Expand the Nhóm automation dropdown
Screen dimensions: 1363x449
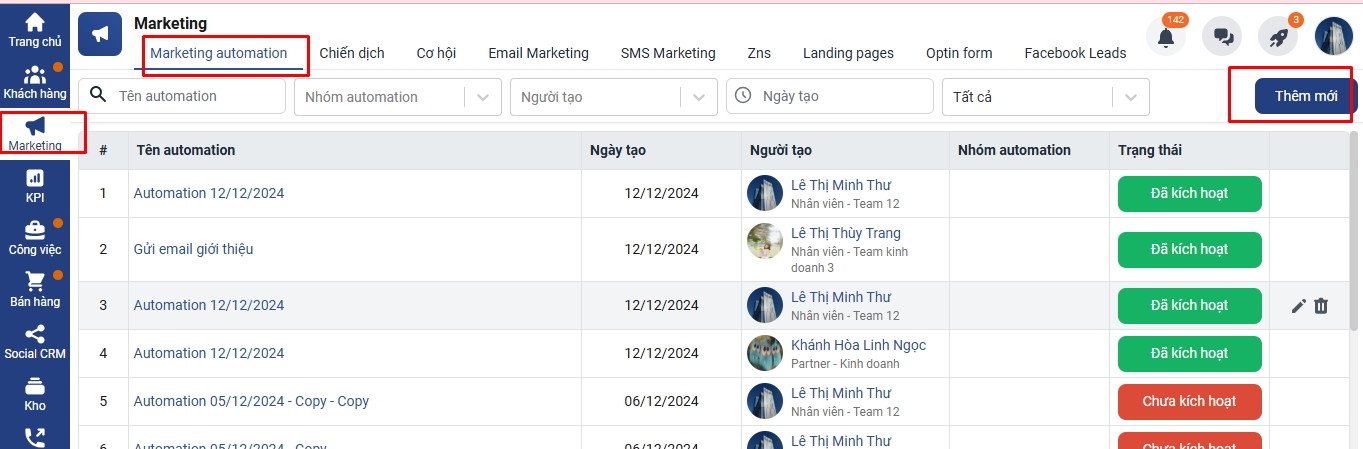(483, 97)
